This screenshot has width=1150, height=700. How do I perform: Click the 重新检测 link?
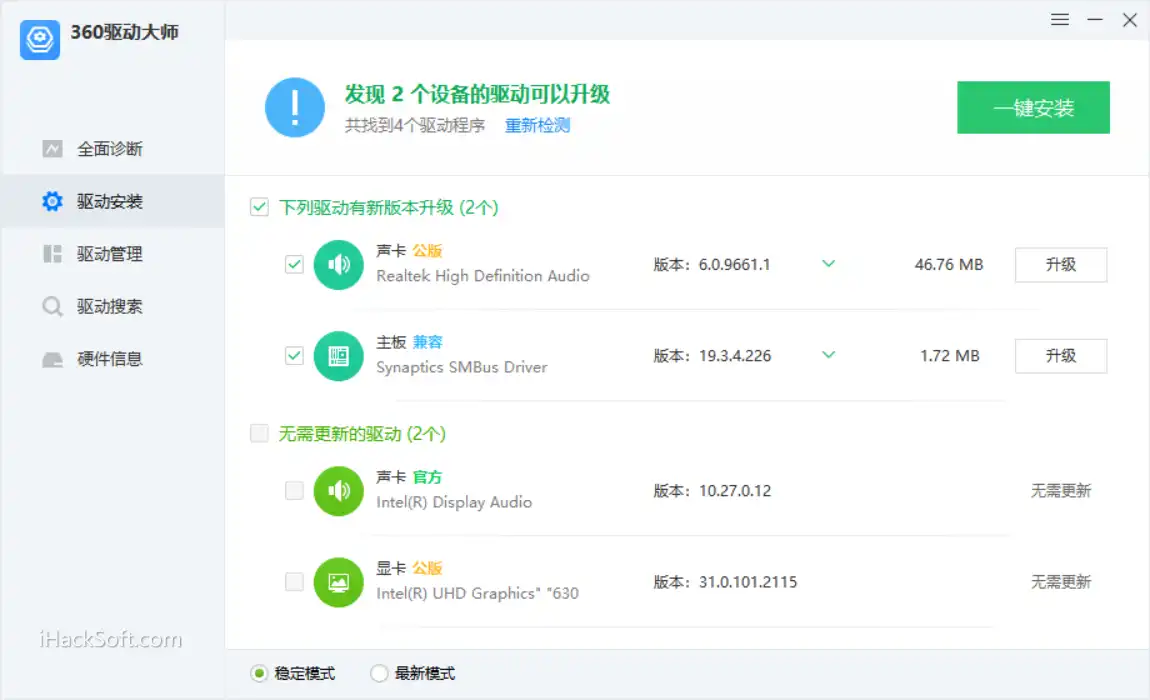(538, 125)
